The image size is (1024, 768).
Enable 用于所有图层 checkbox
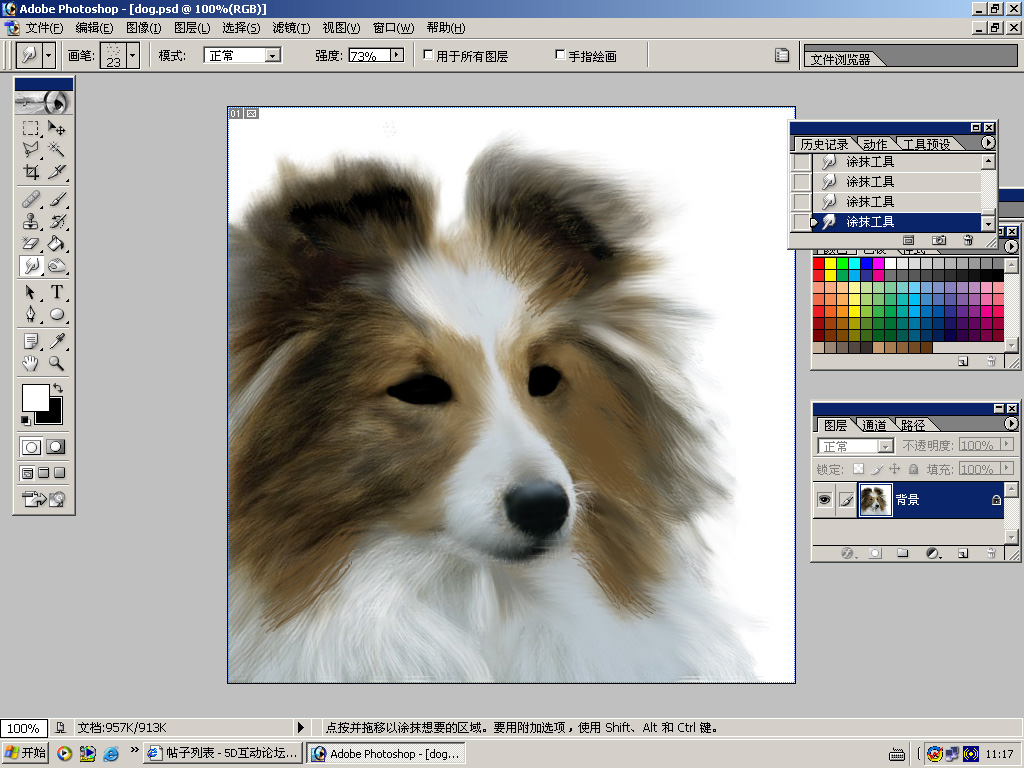click(428, 55)
